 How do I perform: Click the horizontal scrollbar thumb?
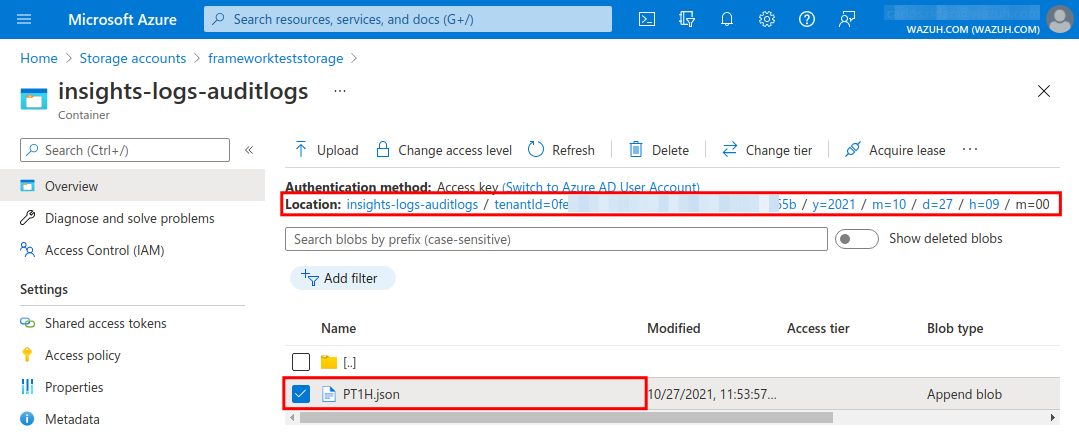coord(566,417)
